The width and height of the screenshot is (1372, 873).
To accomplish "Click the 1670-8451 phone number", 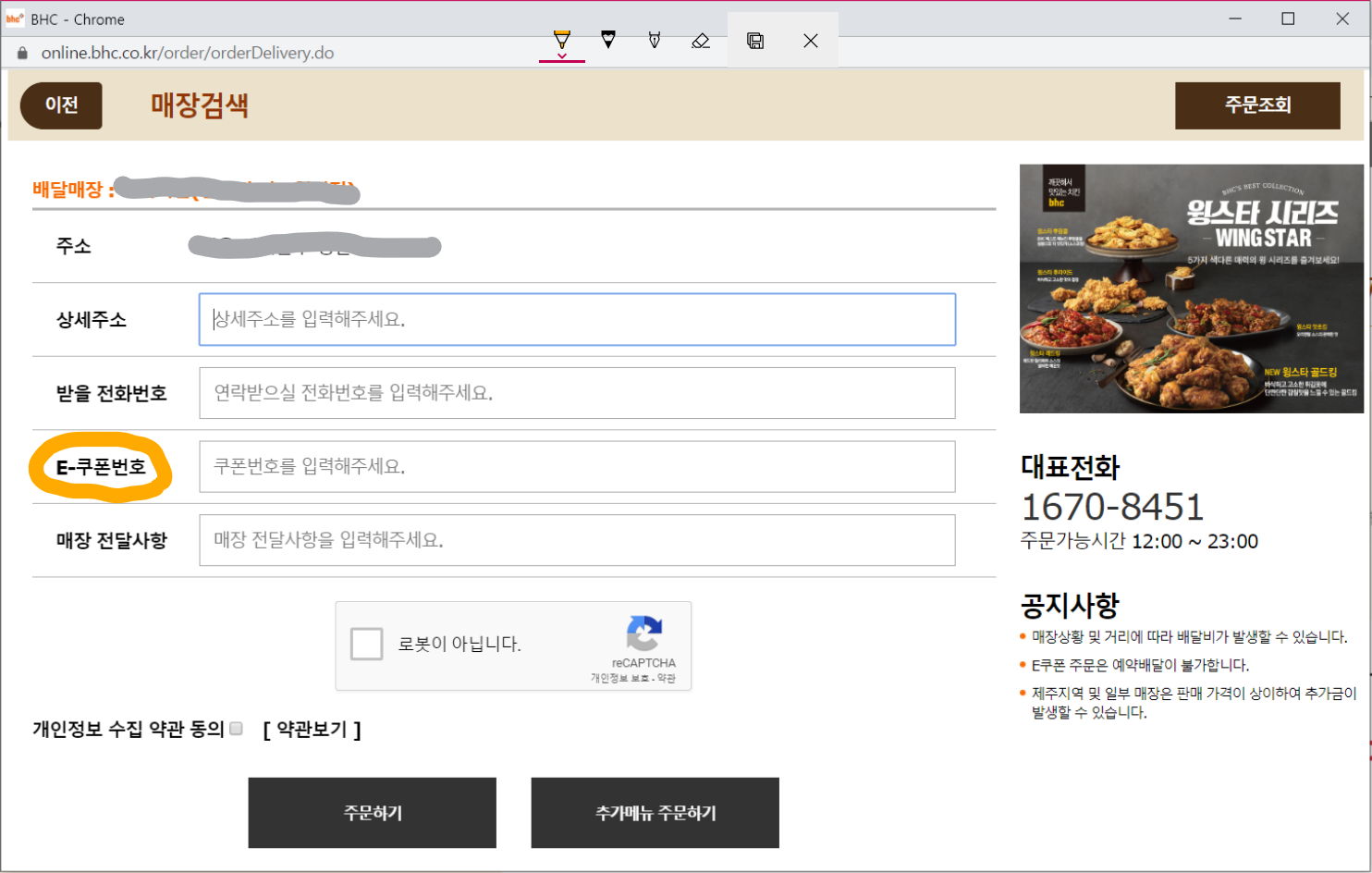I will (x=1112, y=507).
